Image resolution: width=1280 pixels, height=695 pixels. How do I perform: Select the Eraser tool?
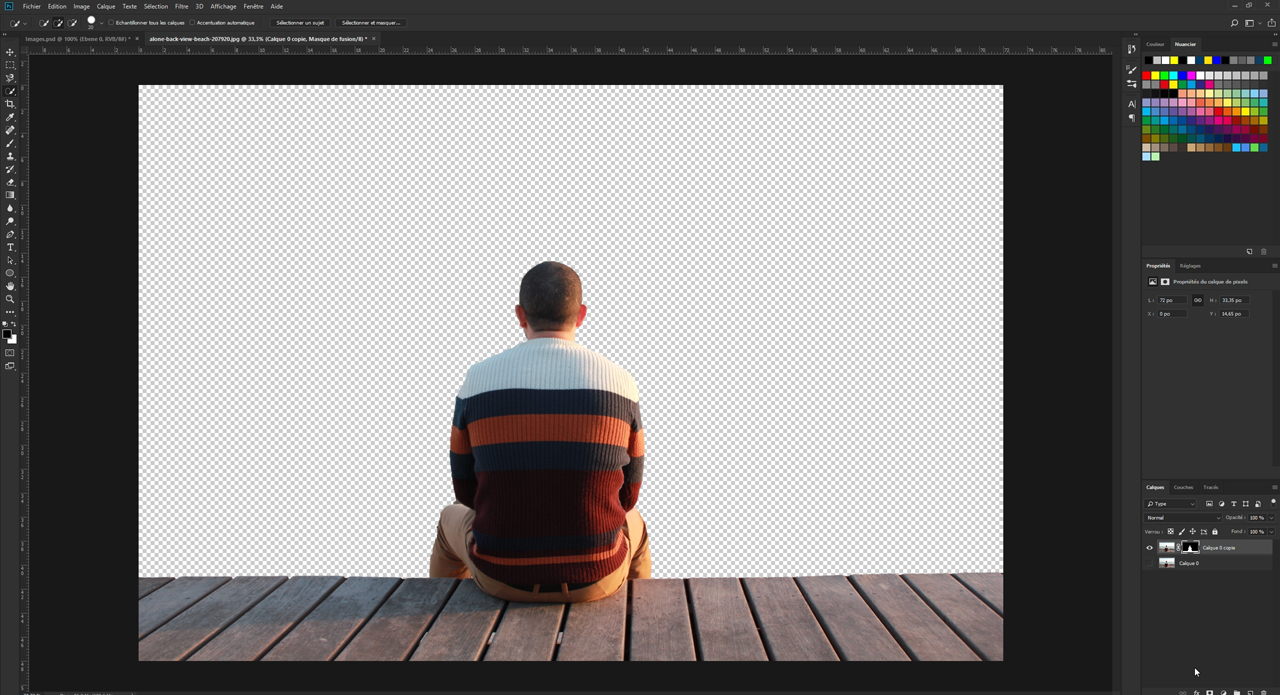10,182
